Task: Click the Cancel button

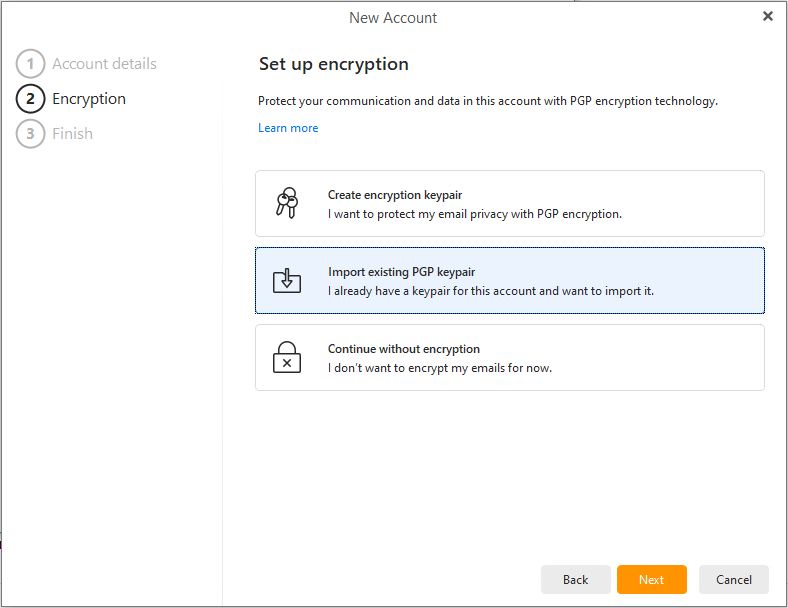Action: (734, 579)
